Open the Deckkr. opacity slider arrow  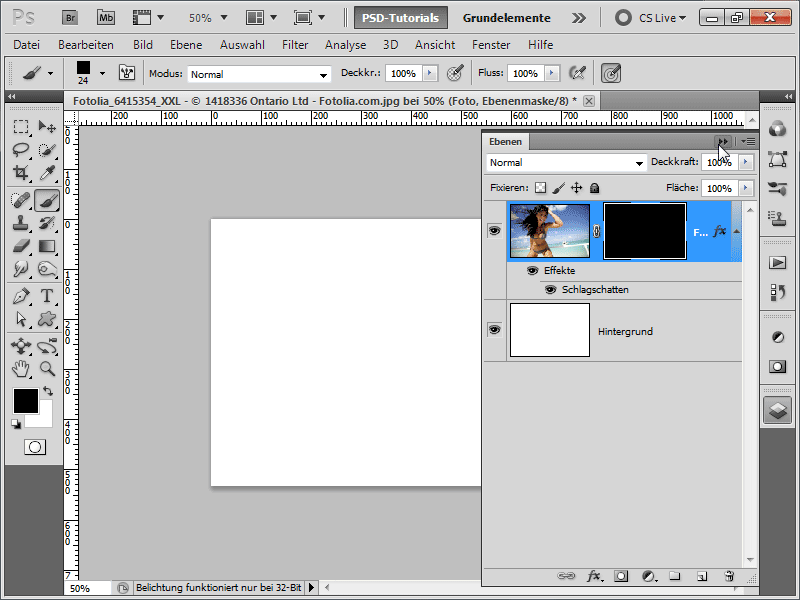[430, 73]
